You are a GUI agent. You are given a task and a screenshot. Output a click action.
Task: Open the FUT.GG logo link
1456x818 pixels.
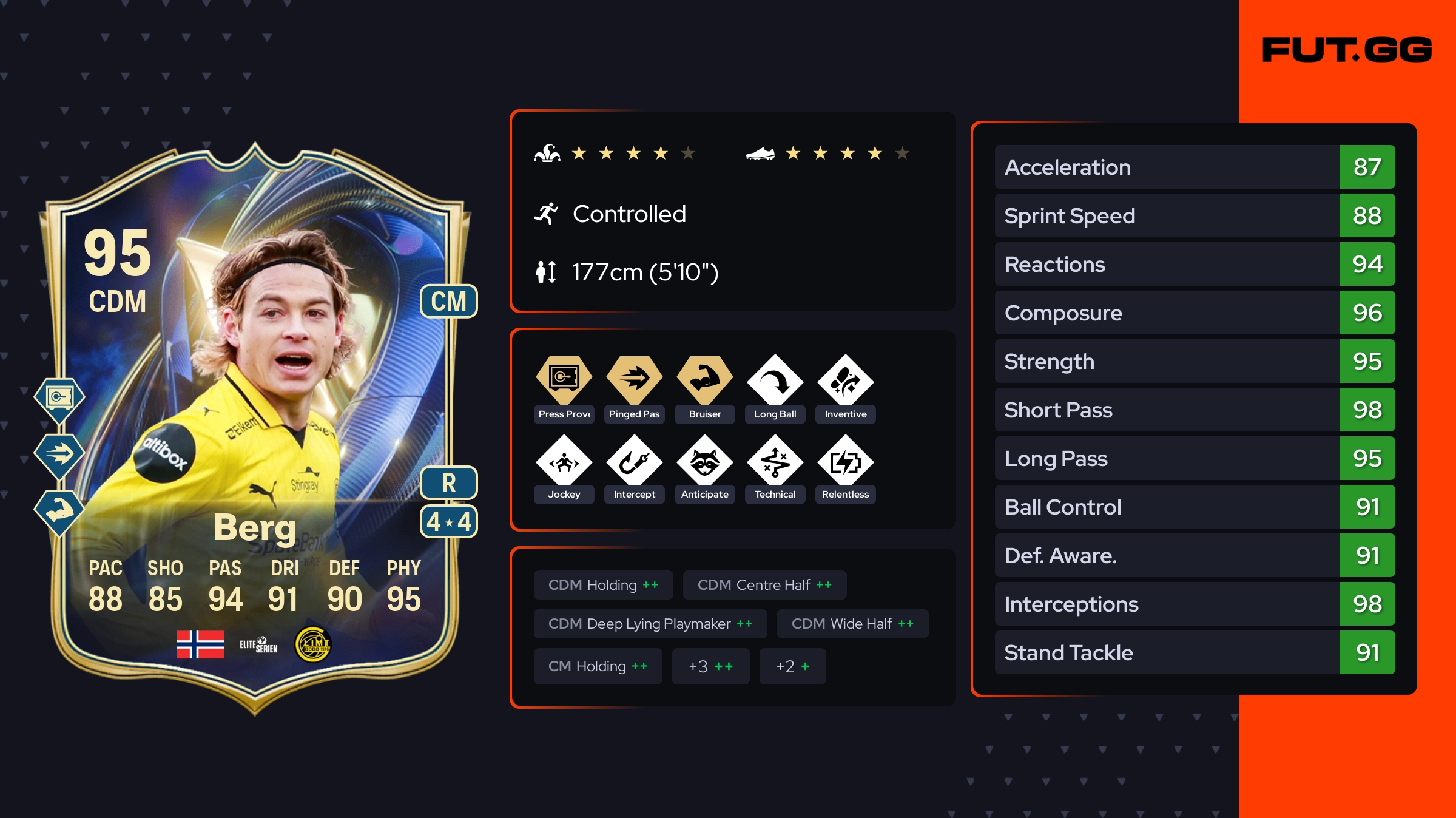[1347, 50]
